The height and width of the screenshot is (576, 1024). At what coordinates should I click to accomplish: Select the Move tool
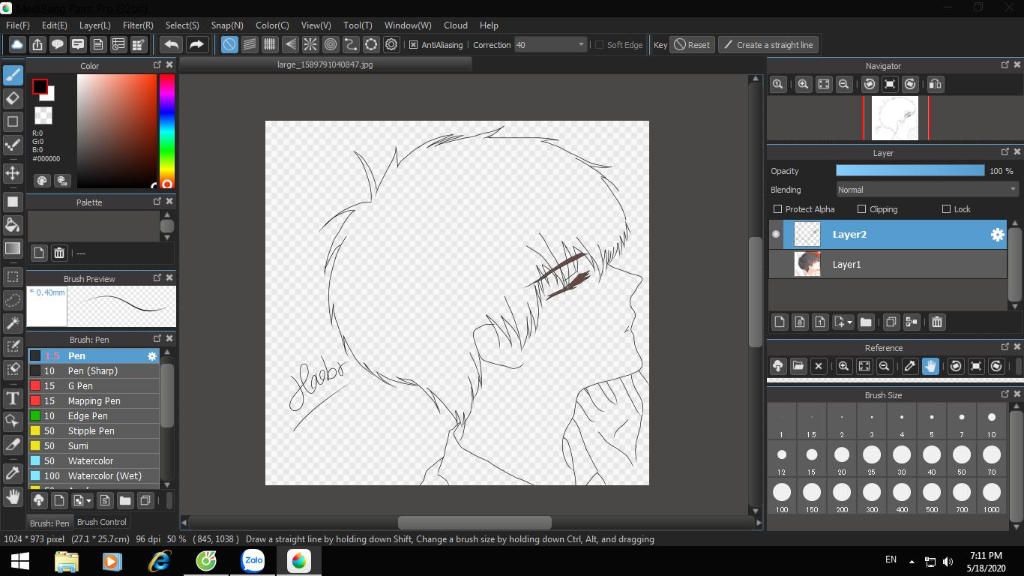[12, 173]
